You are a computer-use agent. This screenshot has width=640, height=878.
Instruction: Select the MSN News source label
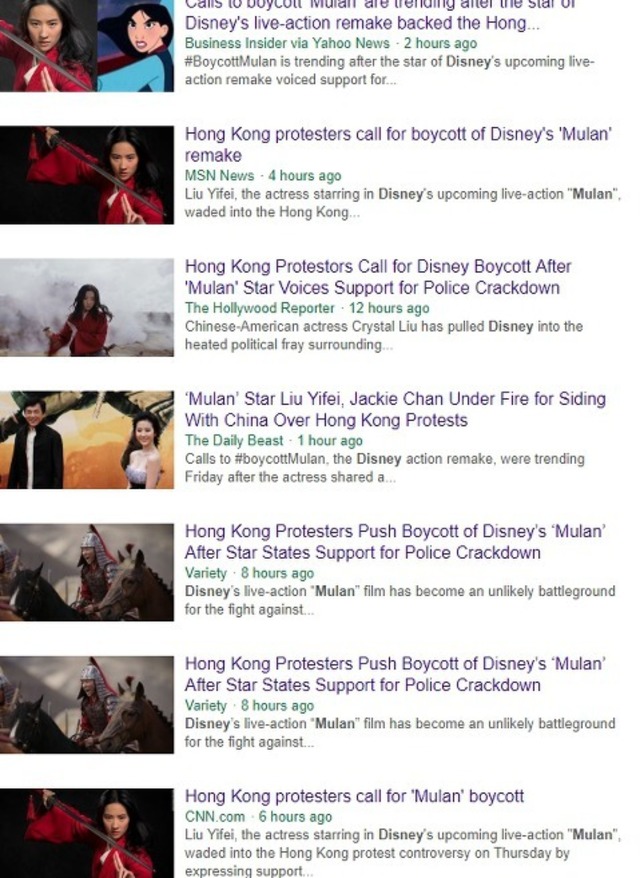click(219, 175)
